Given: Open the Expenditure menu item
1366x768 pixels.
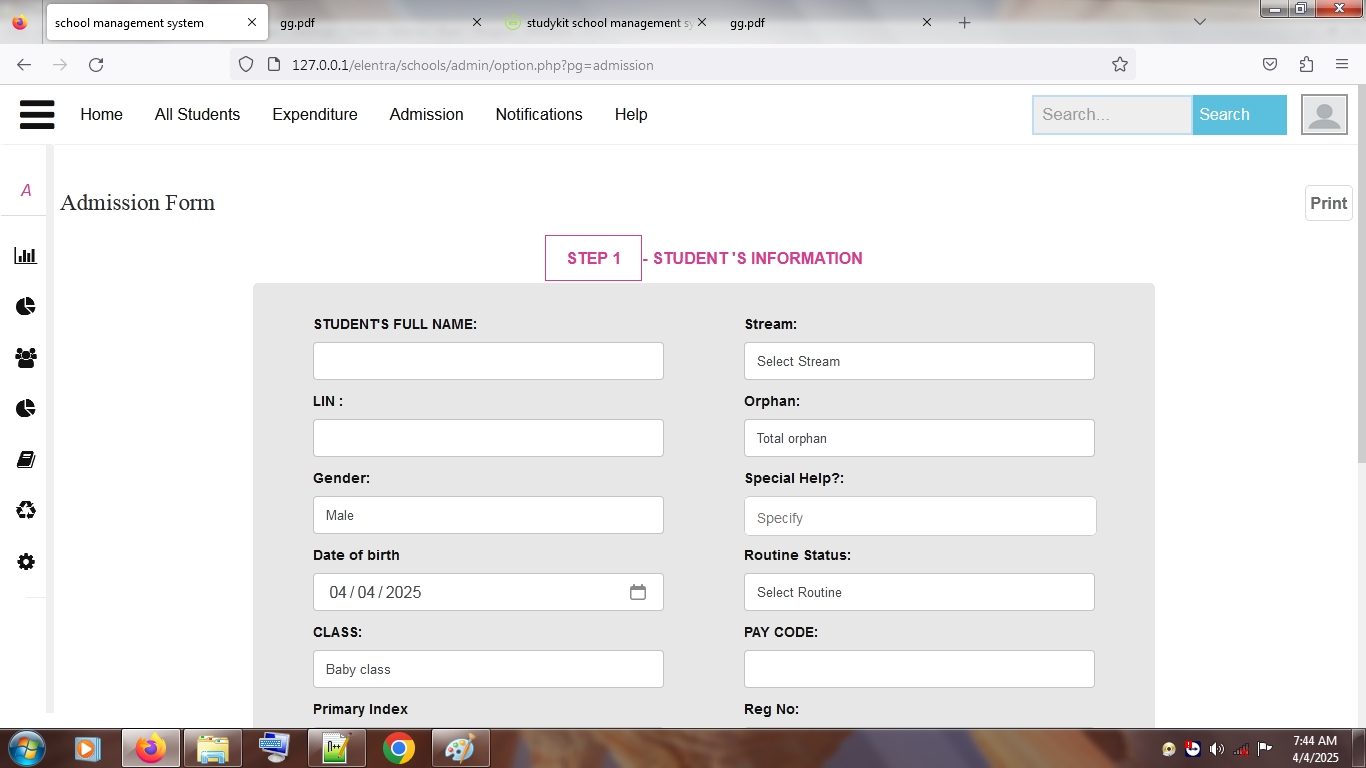Looking at the screenshot, I should click(314, 114).
